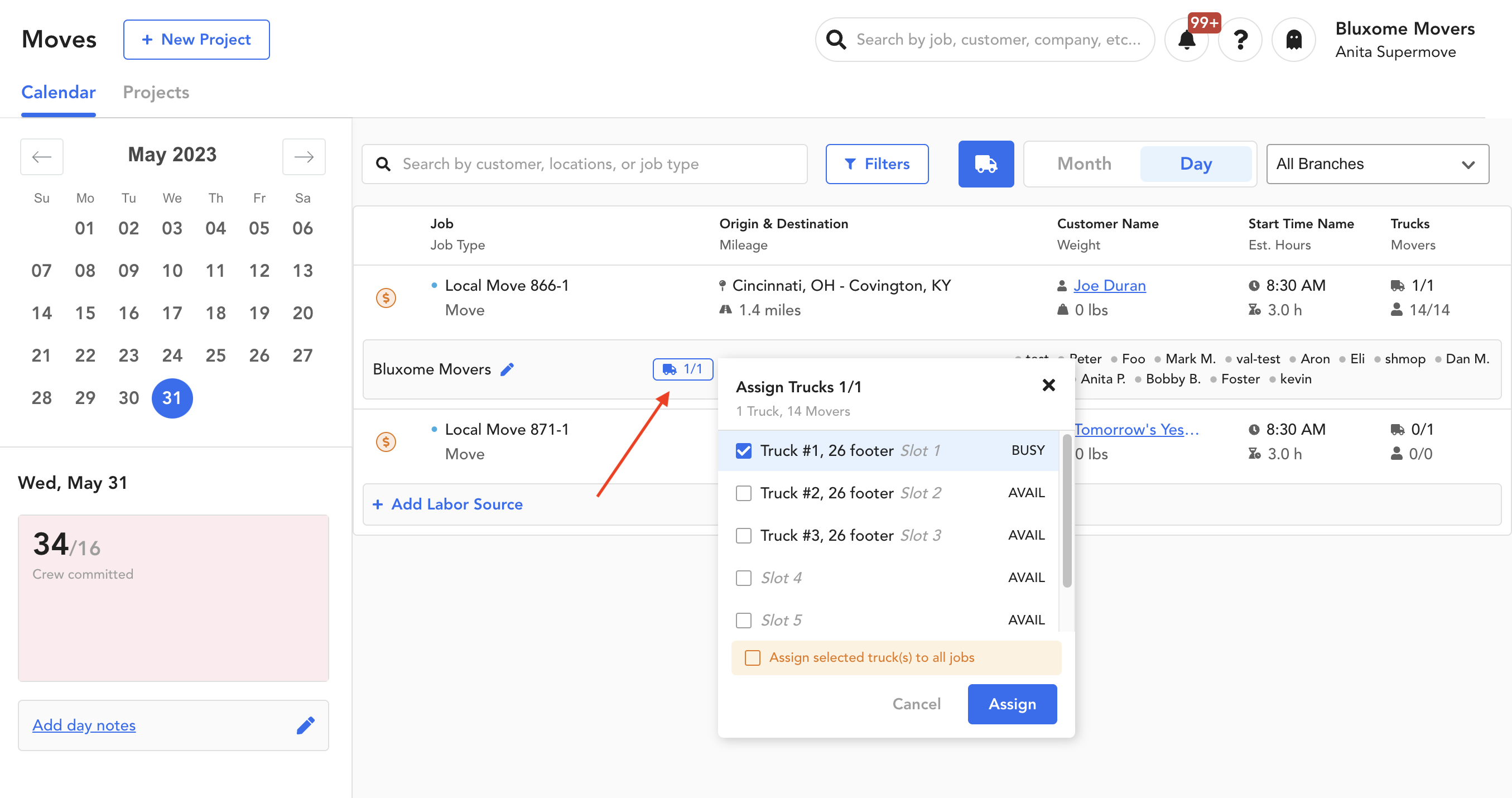
Task: Click the truck list scrollbar
Action: (x=1067, y=511)
